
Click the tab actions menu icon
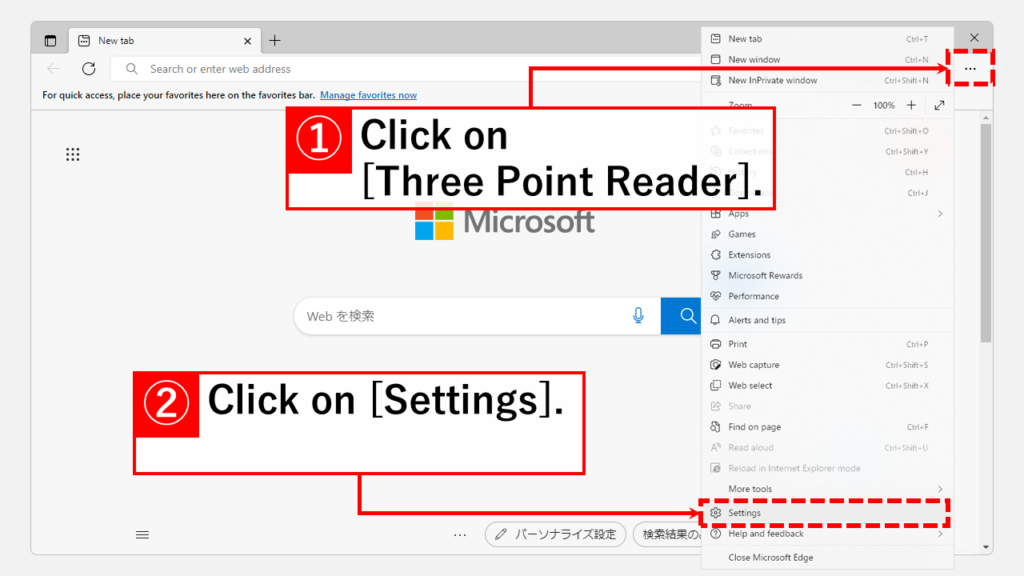click(50, 40)
